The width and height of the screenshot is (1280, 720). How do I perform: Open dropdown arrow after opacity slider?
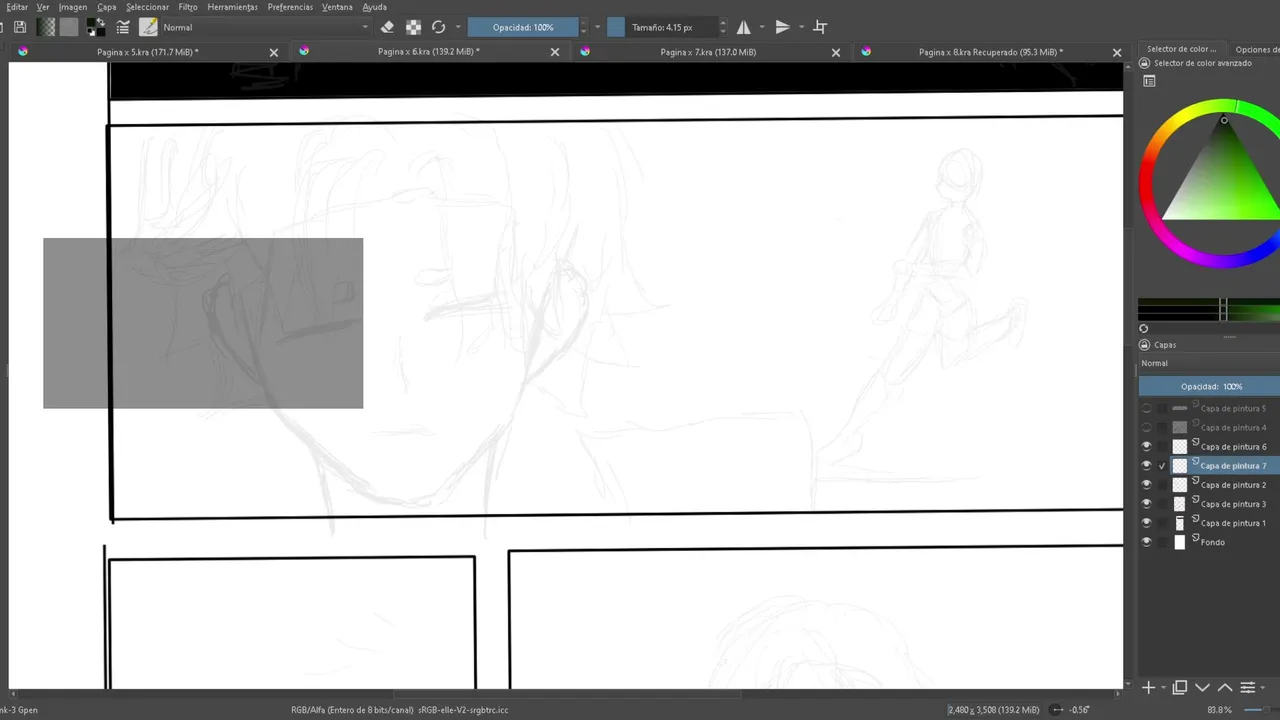[x=598, y=27]
